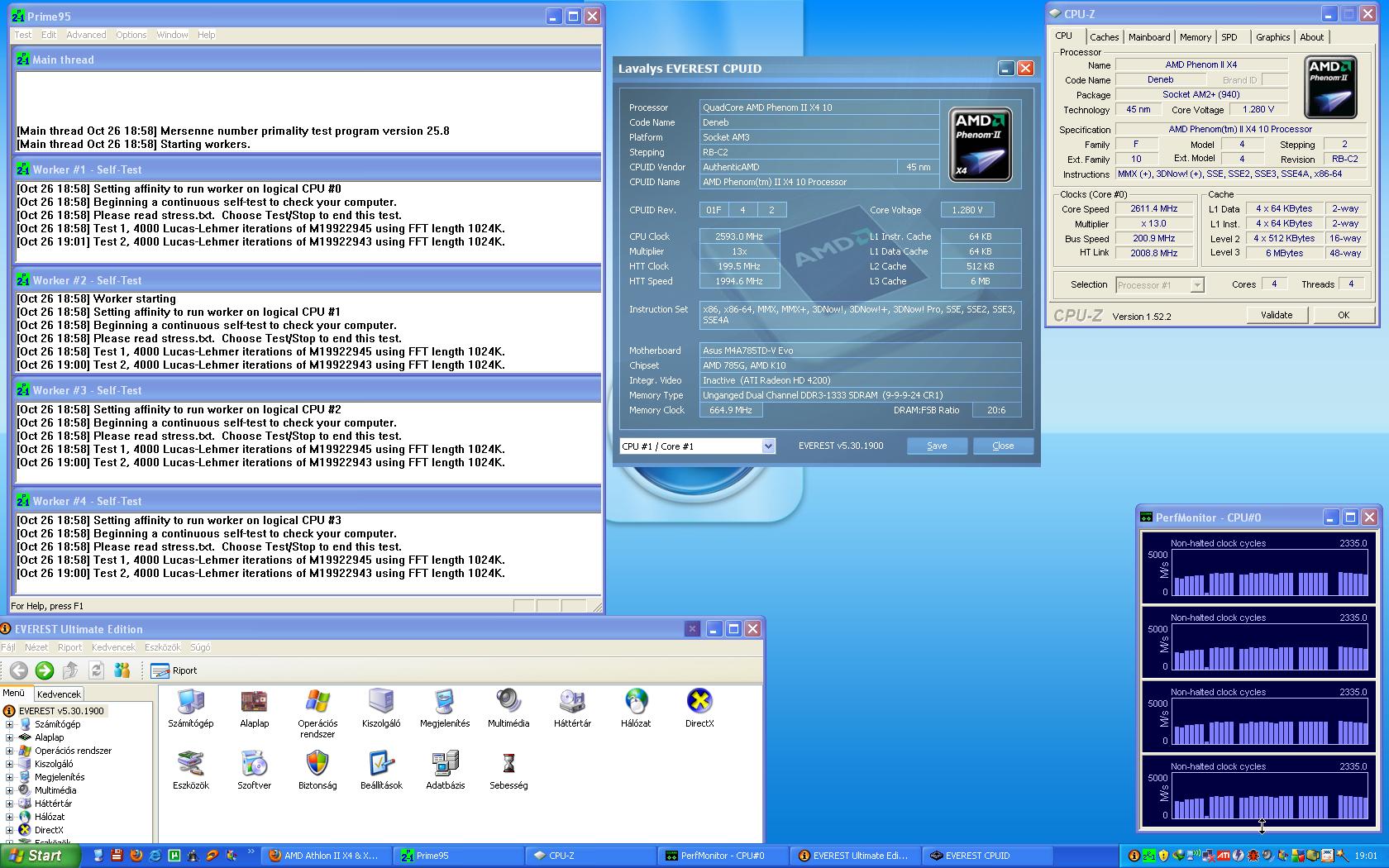The width and height of the screenshot is (1389, 868).
Task: Open Prime95 Test menu
Action: pyautogui.click(x=23, y=35)
